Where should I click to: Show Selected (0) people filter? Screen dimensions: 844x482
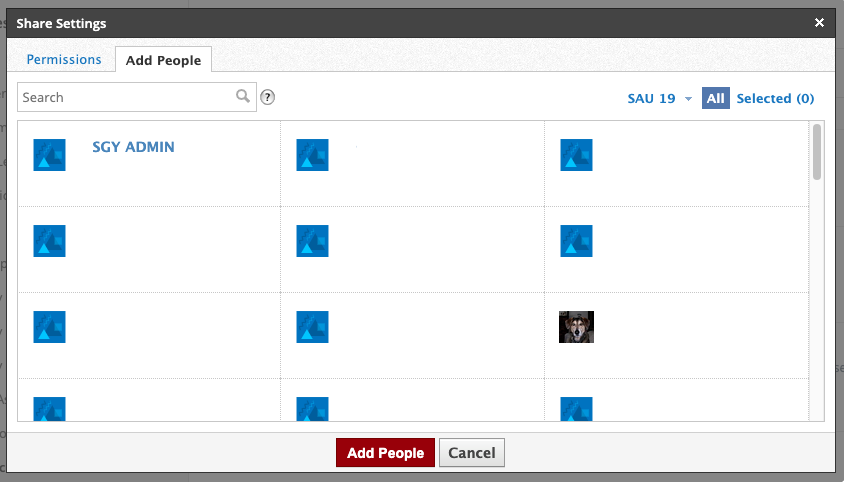pos(775,98)
